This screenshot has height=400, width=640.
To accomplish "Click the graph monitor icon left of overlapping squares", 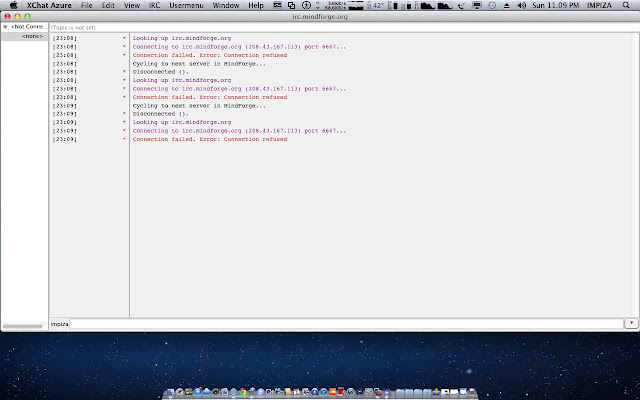I will click(278, 5).
